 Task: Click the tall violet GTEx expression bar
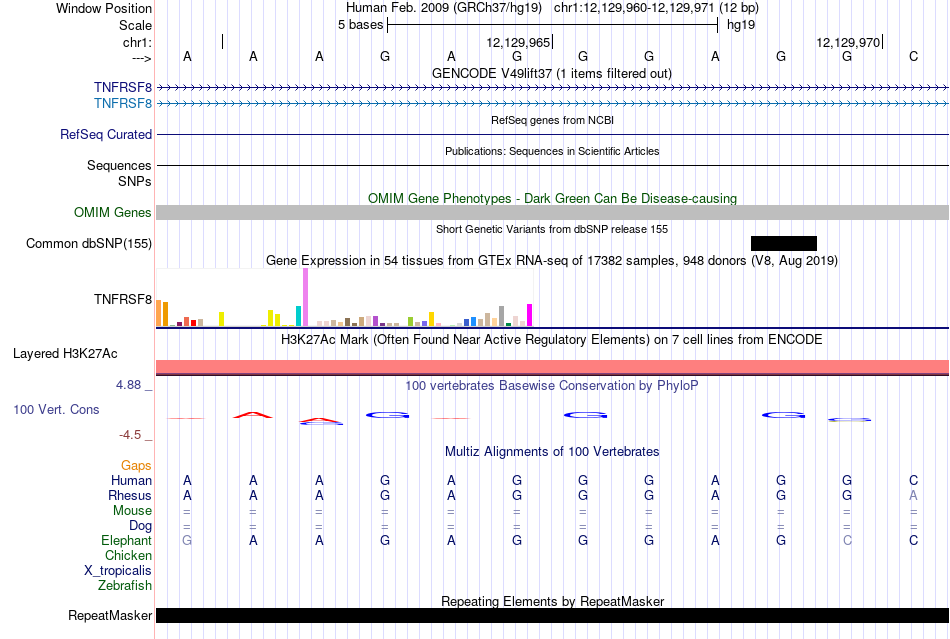(x=305, y=297)
